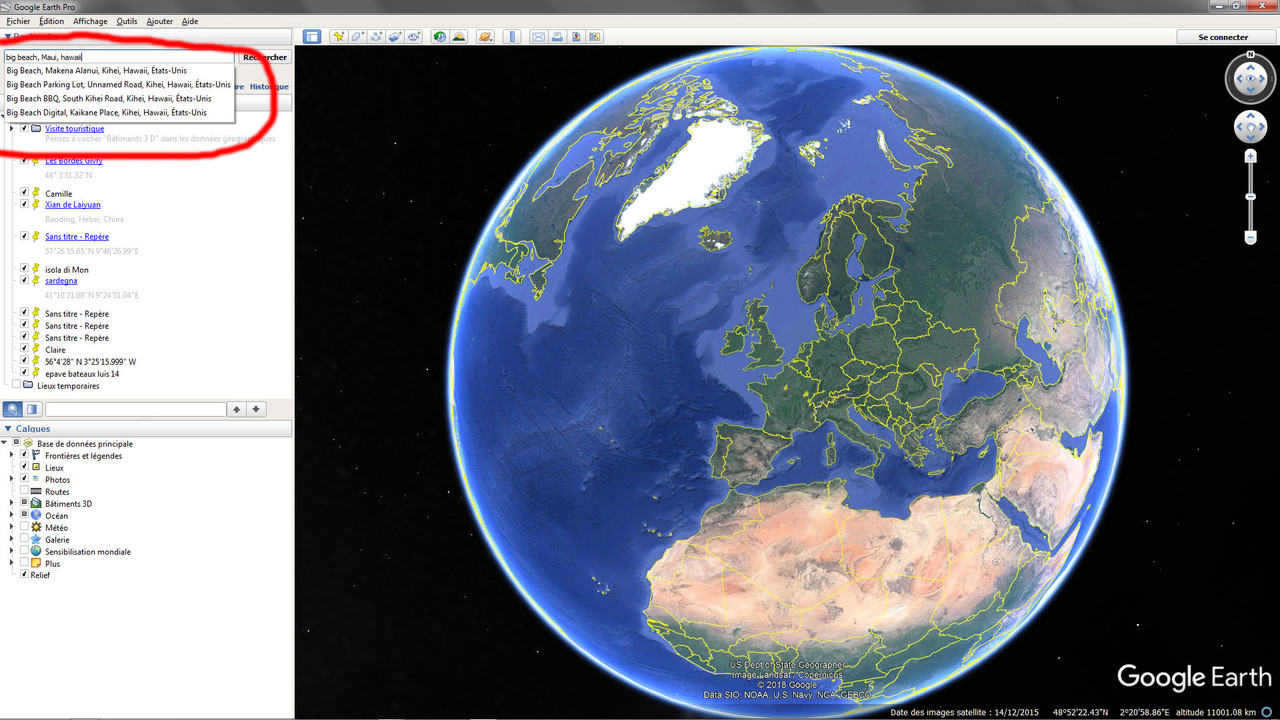Click the Historique link under search
The image size is (1280, 720).
(x=269, y=87)
